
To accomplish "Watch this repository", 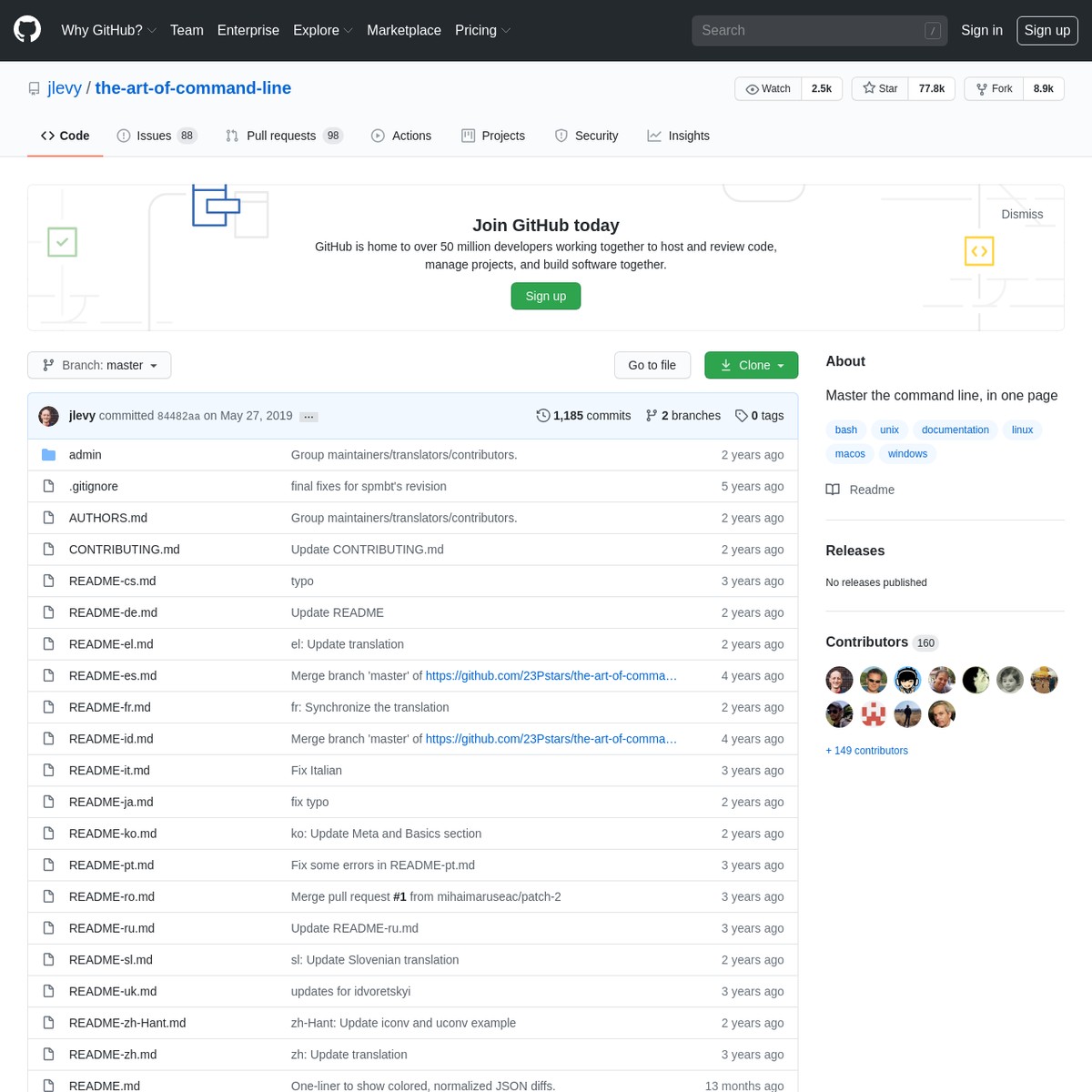I will point(768,88).
